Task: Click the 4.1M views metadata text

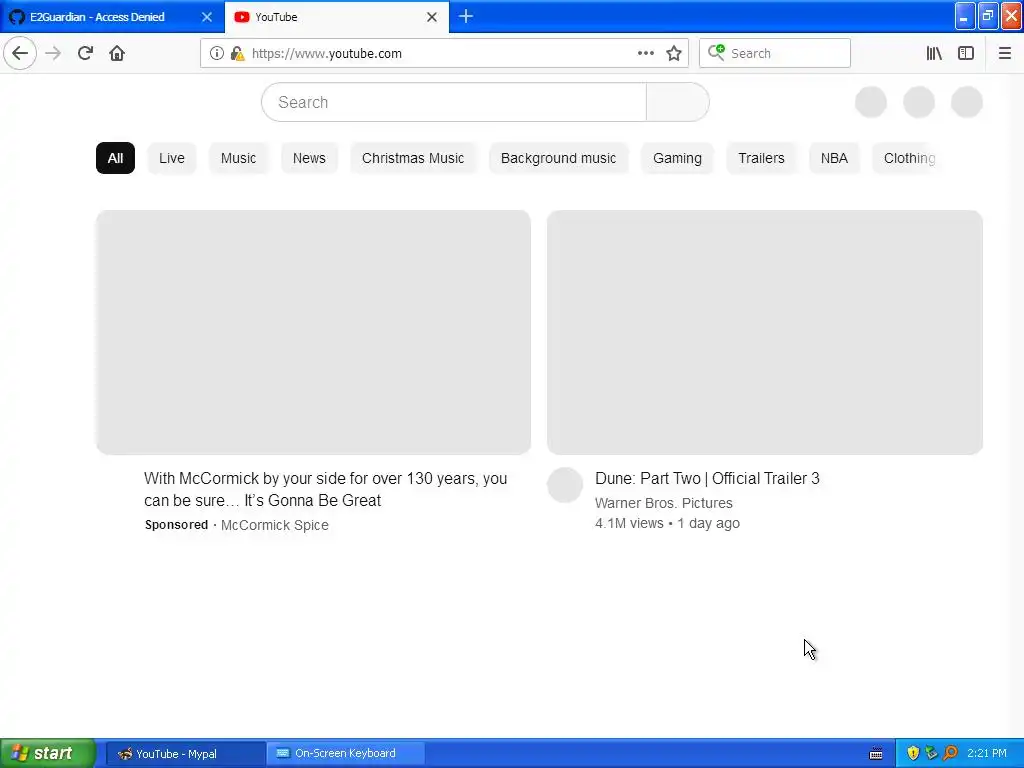Action: click(x=629, y=523)
